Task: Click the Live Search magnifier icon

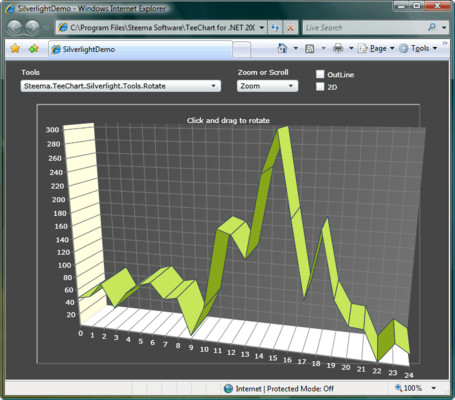Action: tap(432, 27)
